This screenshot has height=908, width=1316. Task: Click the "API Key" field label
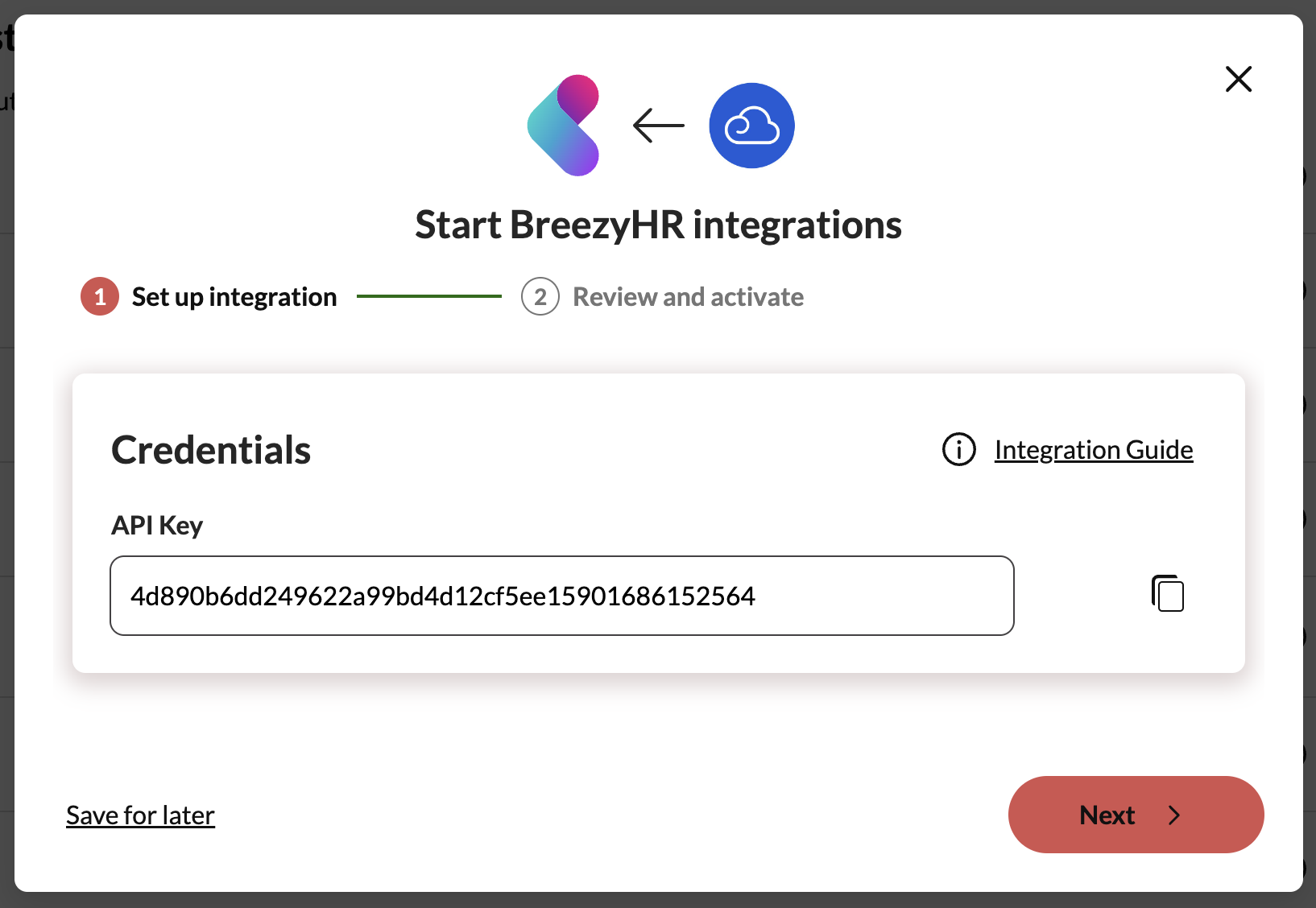157,526
